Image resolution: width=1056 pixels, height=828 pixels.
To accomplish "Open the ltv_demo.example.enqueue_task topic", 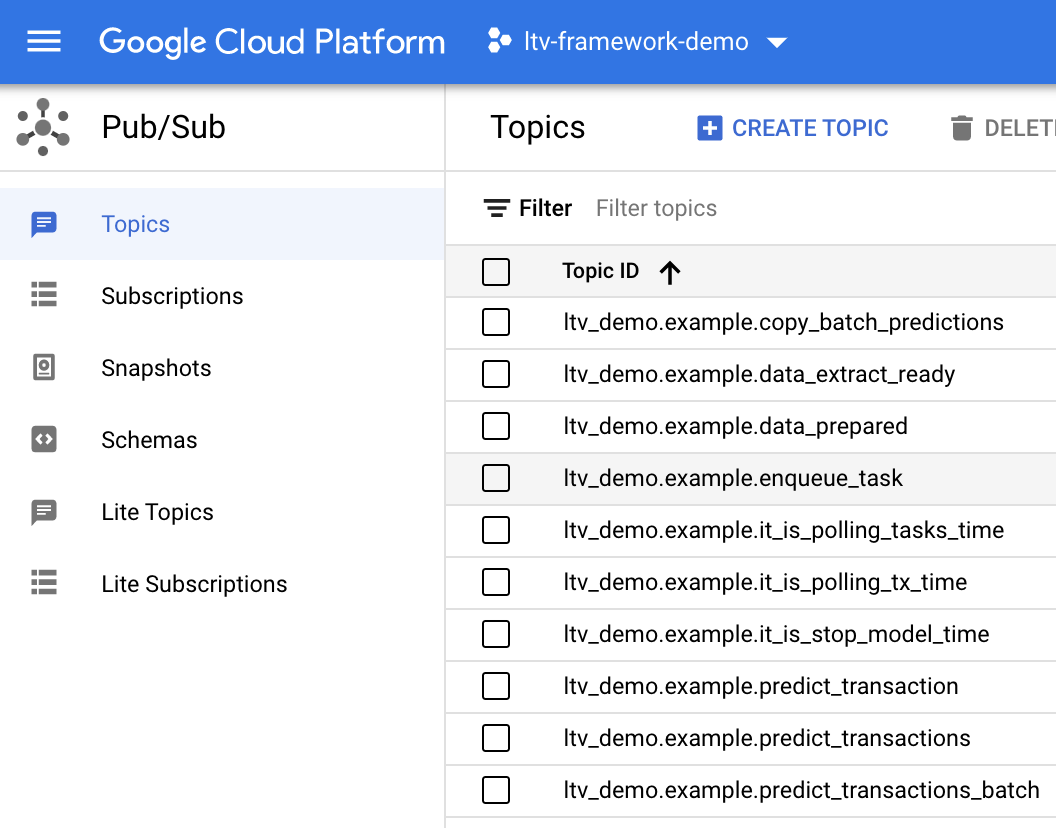I will [x=733, y=478].
